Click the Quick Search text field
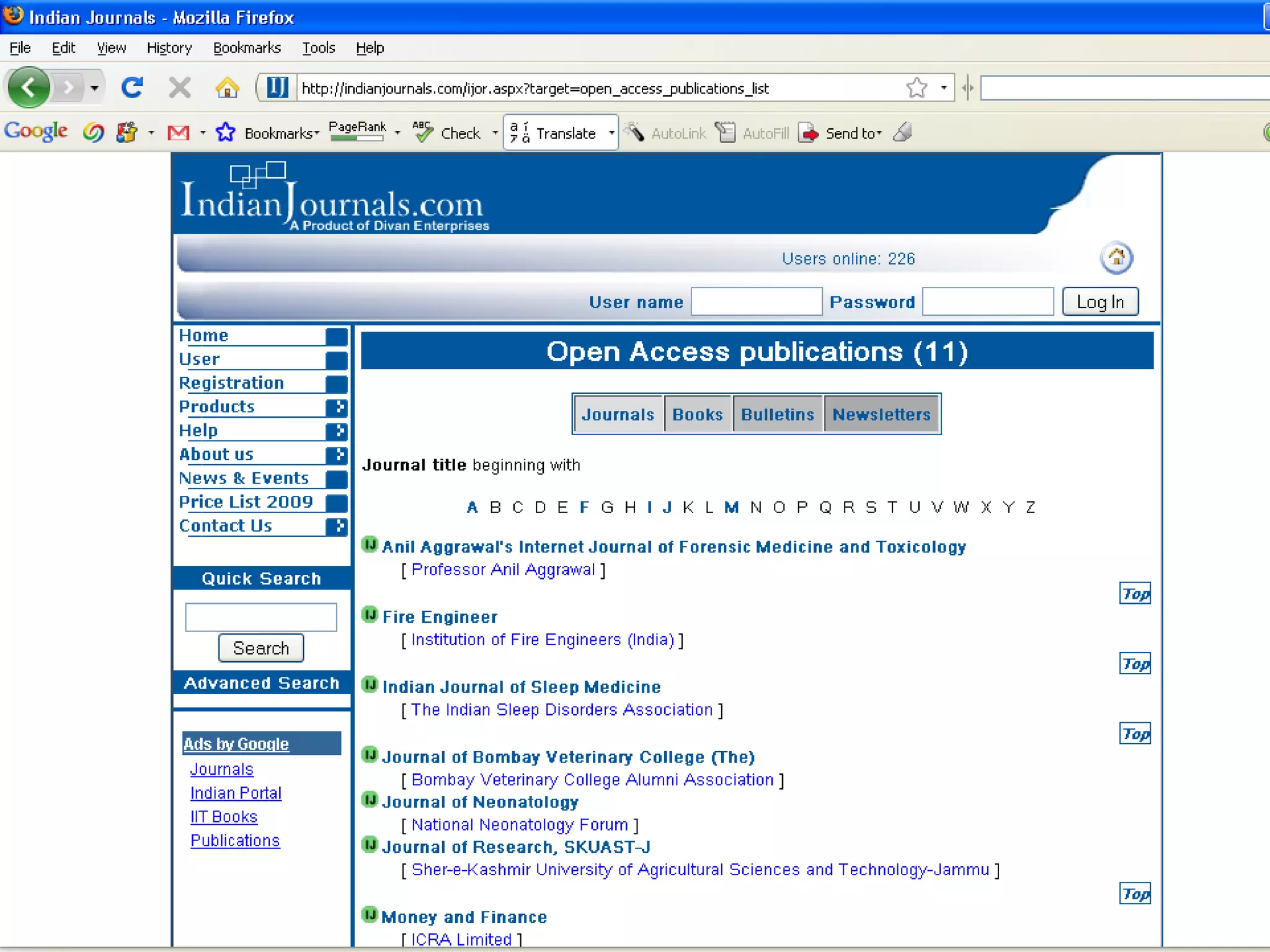This screenshot has height=952, width=1270. coord(260,617)
